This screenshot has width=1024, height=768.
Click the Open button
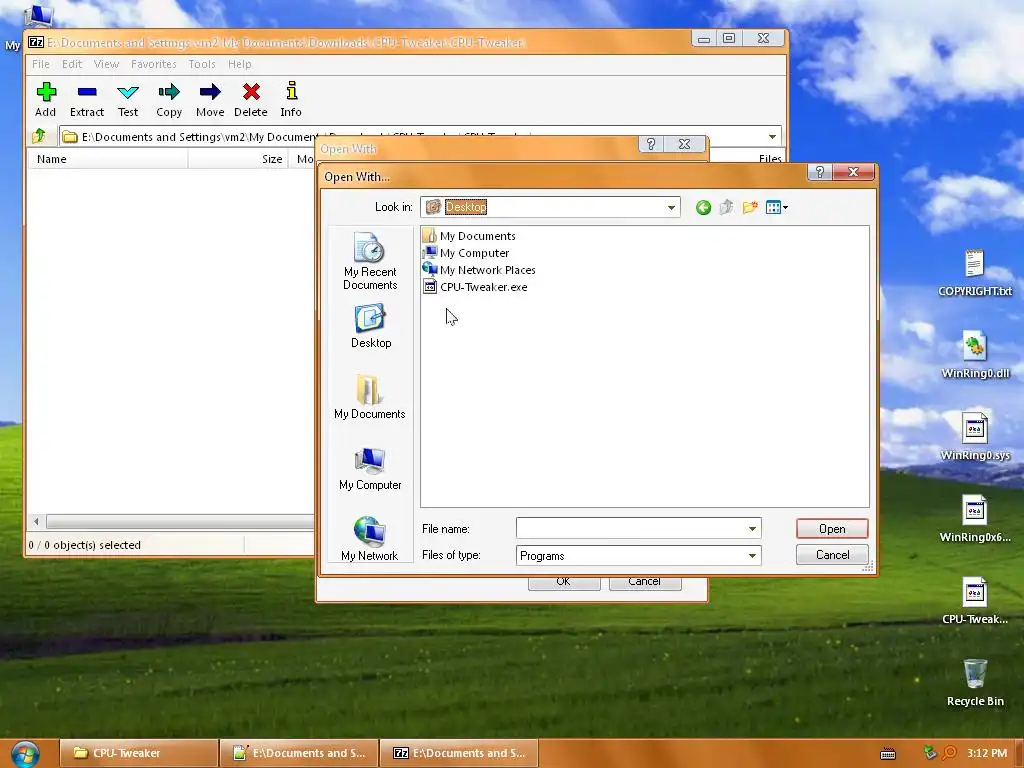click(832, 528)
